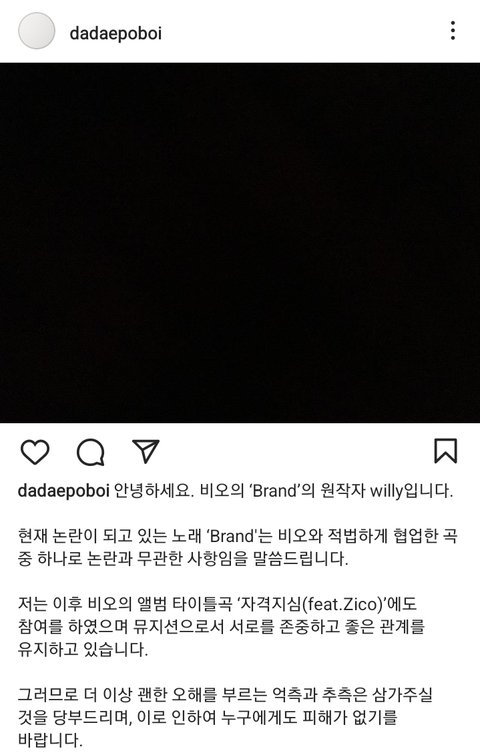Tap the line 유지하고 있습니다
The height and width of the screenshot is (753, 480).
click(83, 649)
